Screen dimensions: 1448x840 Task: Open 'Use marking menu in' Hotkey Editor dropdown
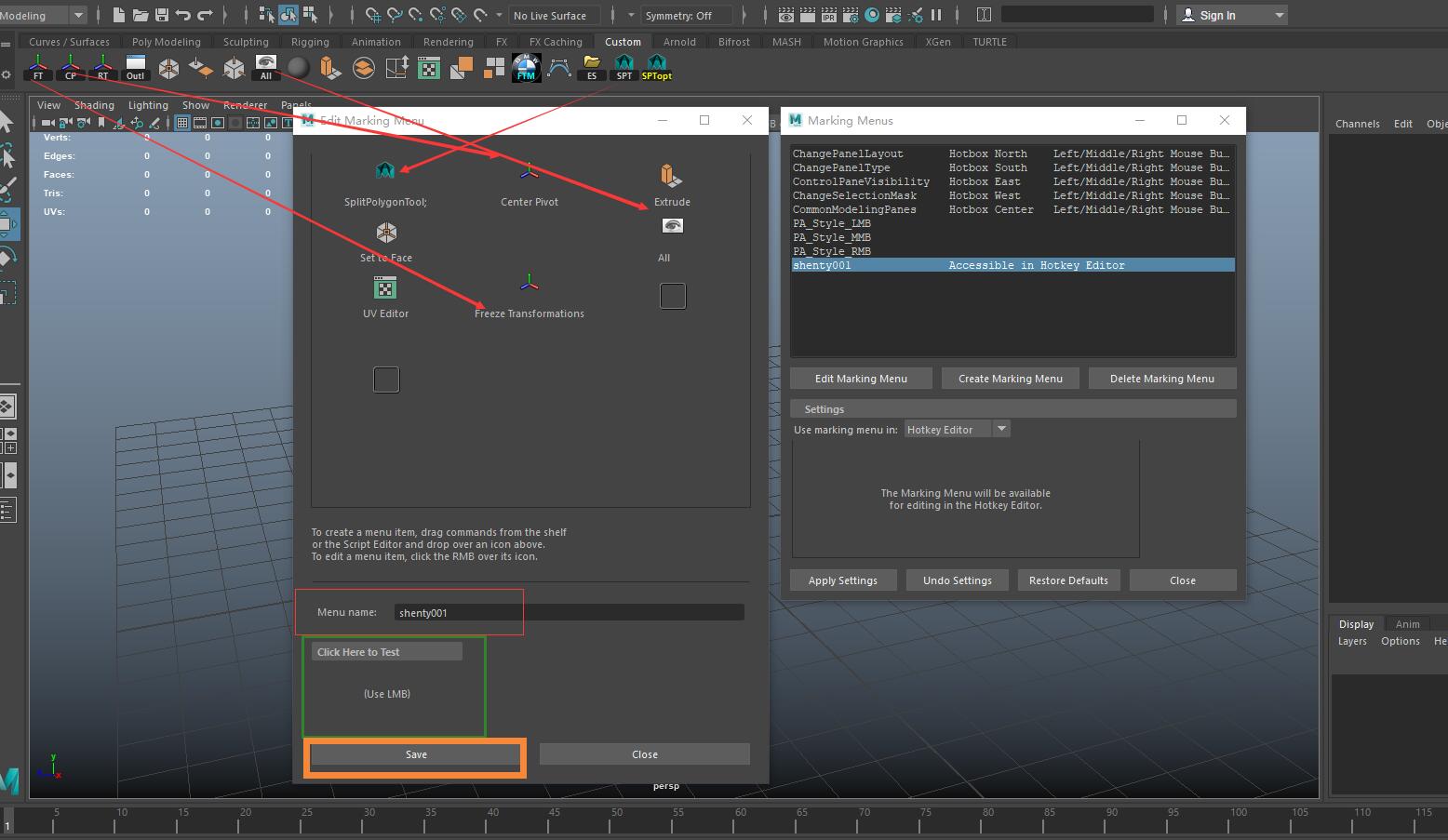(957, 429)
